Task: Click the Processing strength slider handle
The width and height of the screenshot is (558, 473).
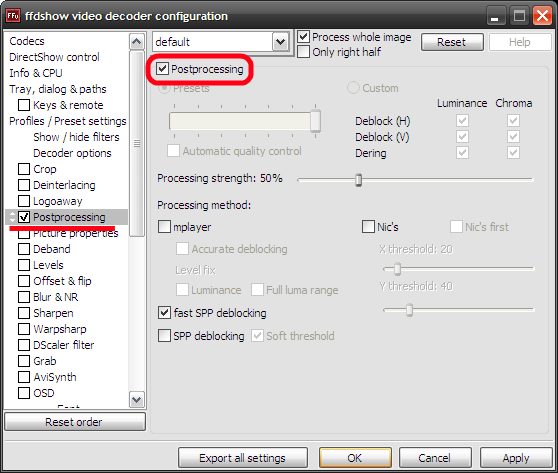Action: (358, 180)
